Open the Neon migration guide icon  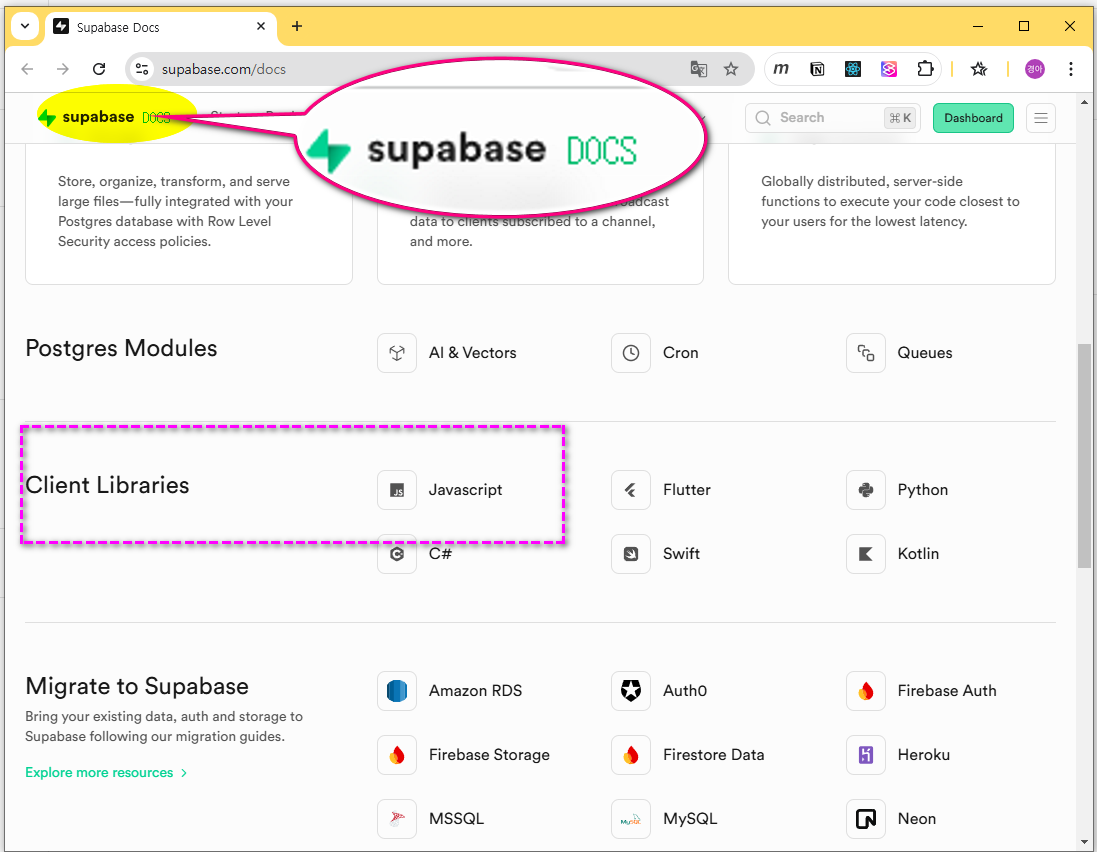click(x=866, y=819)
